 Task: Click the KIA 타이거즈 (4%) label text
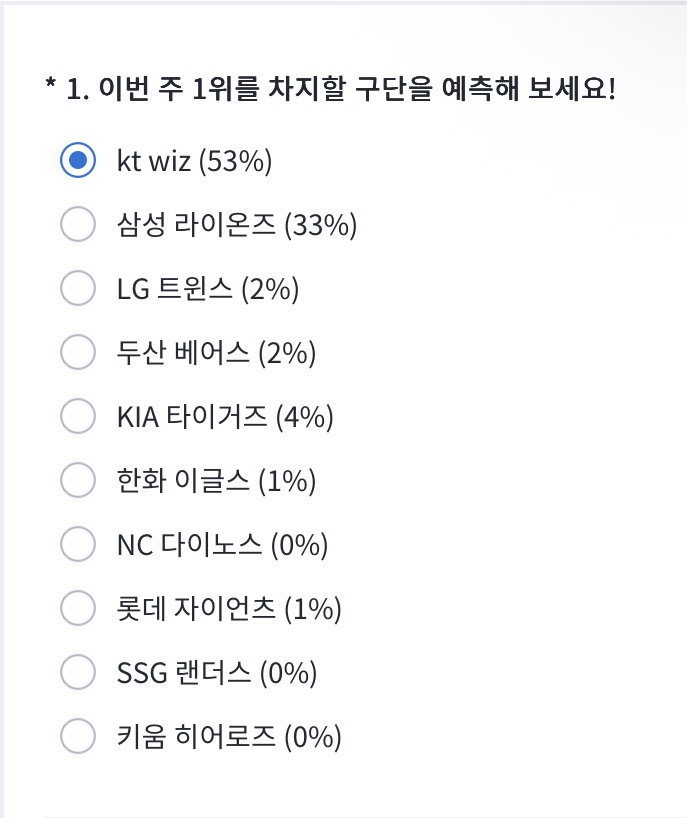click(x=225, y=417)
